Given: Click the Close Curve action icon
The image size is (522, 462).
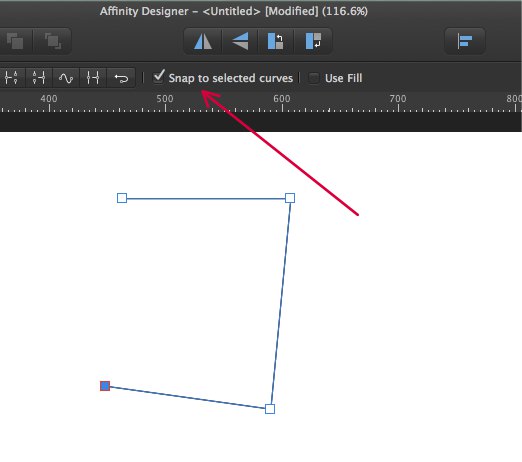Looking at the screenshot, I should [x=39, y=78].
